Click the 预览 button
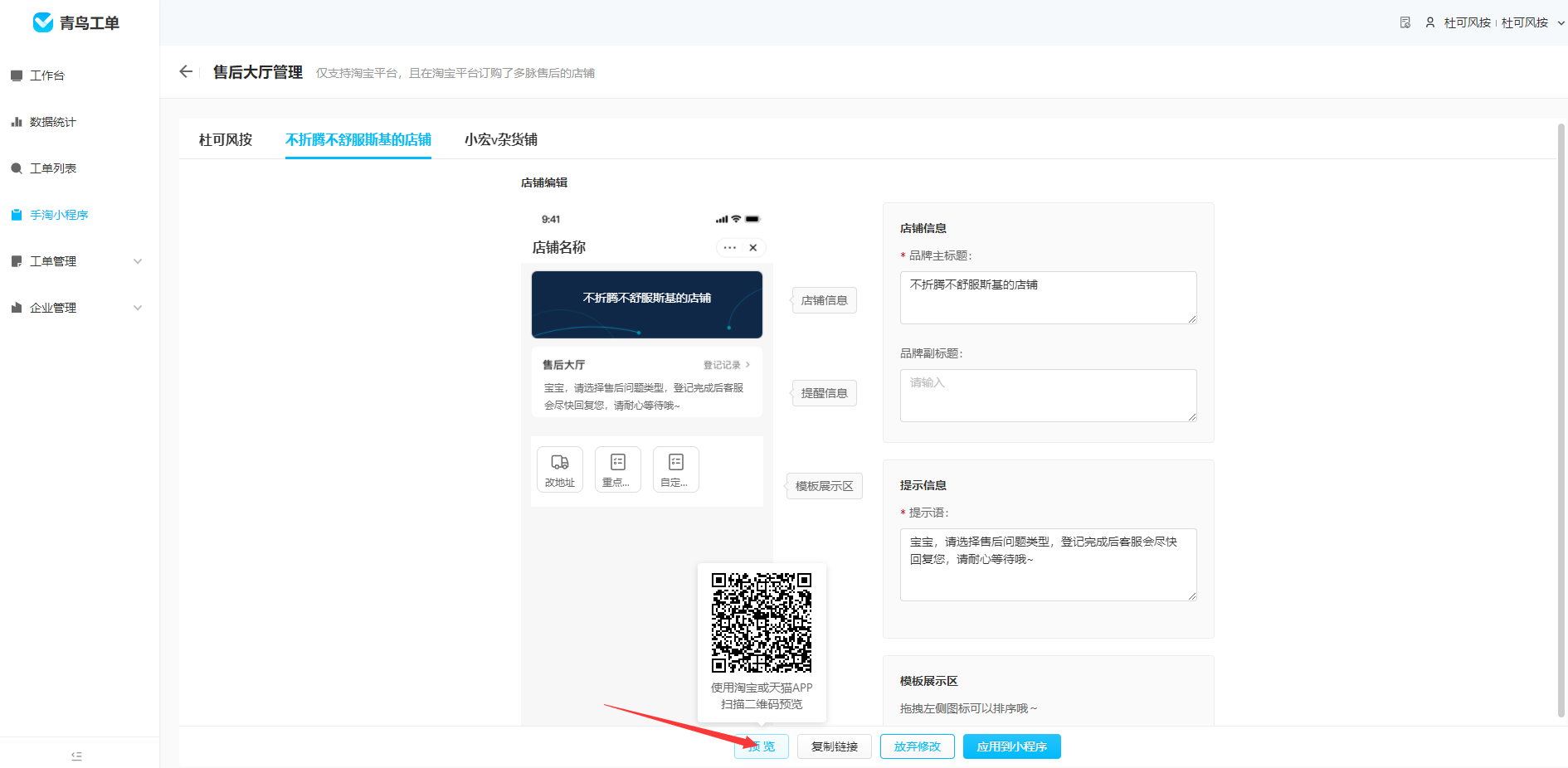 pyautogui.click(x=762, y=746)
